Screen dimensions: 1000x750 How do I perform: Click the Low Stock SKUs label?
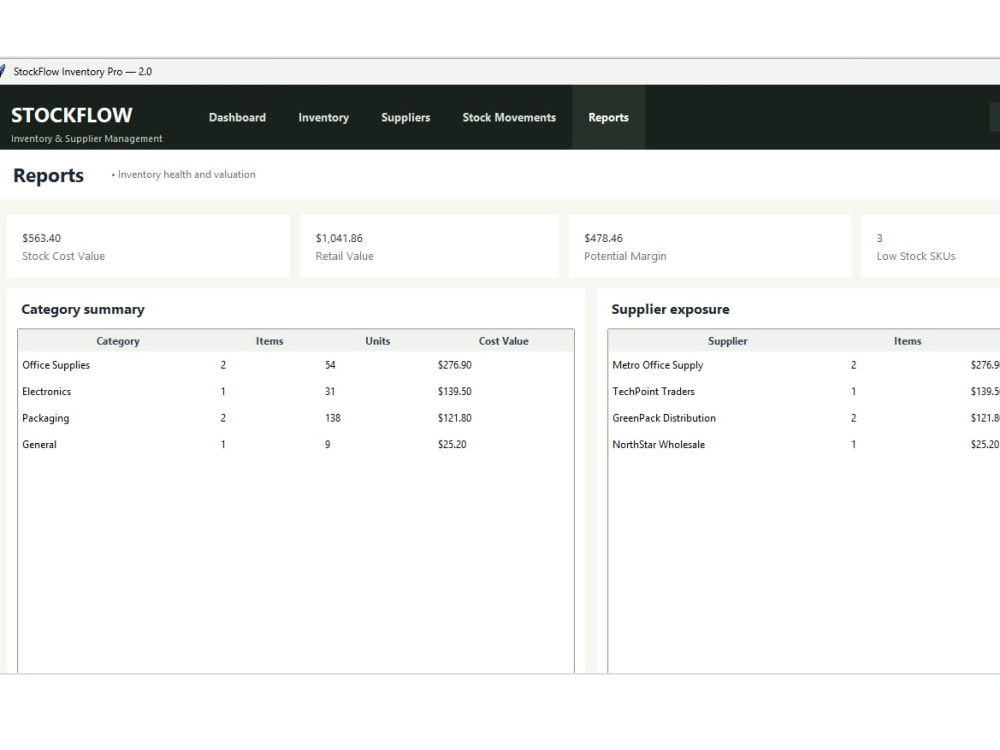click(x=916, y=256)
